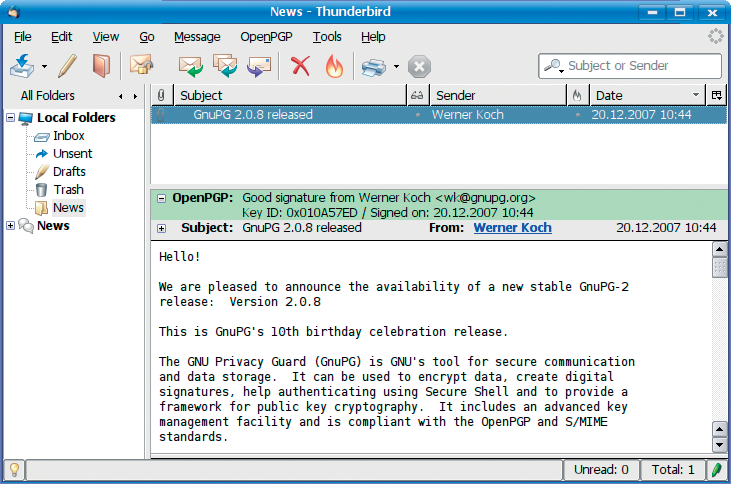Select the Trash folder
This screenshot has width=731, height=484.
[x=68, y=189]
